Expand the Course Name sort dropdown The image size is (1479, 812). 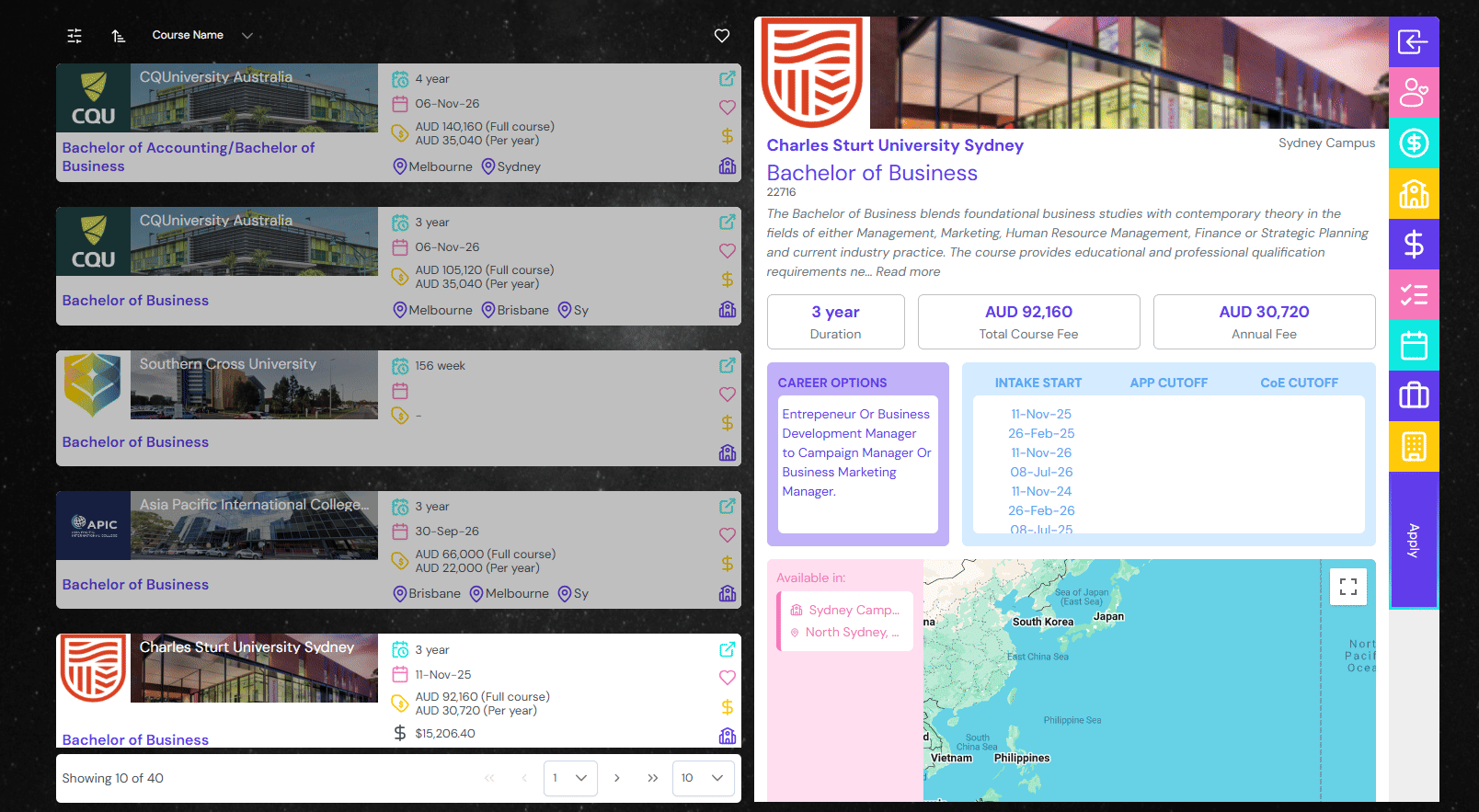[246, 36]
